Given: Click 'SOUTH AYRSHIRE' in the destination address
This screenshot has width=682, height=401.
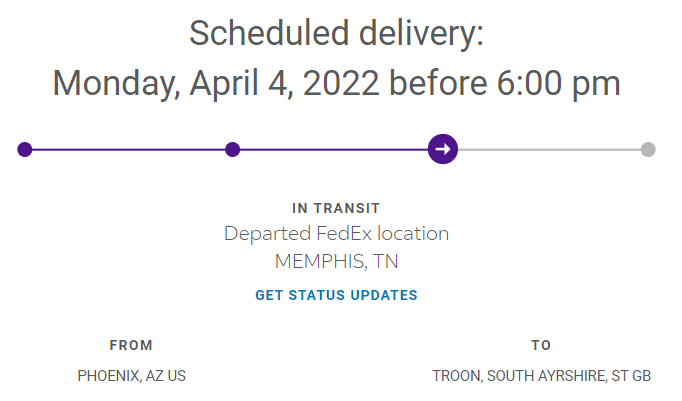Looking at the screenshot, I should [x=546, y=376].
